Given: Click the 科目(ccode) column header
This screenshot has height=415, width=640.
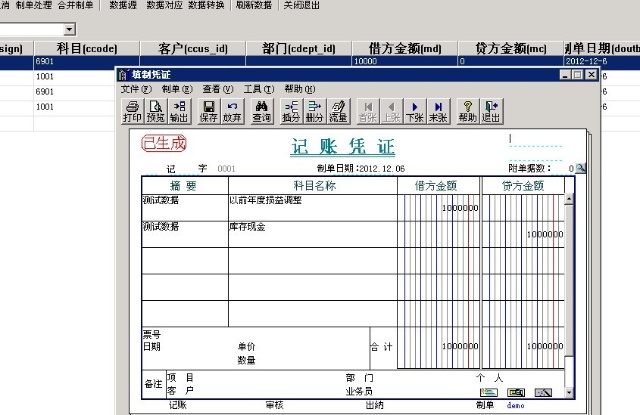Looking at the screenshot, I should point(87,48).
